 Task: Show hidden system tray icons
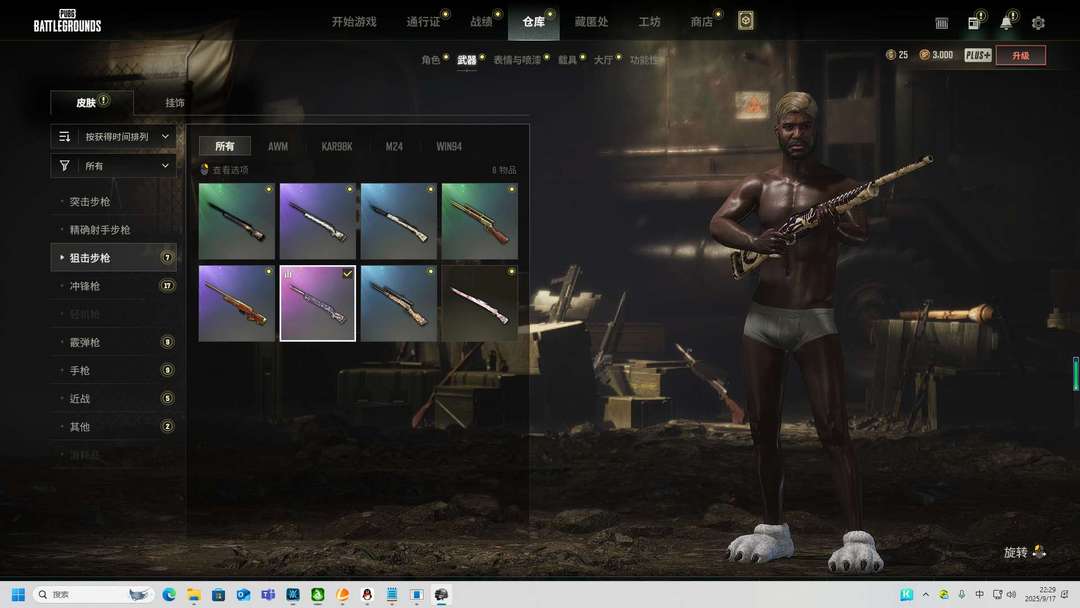[x=926, y=594]
